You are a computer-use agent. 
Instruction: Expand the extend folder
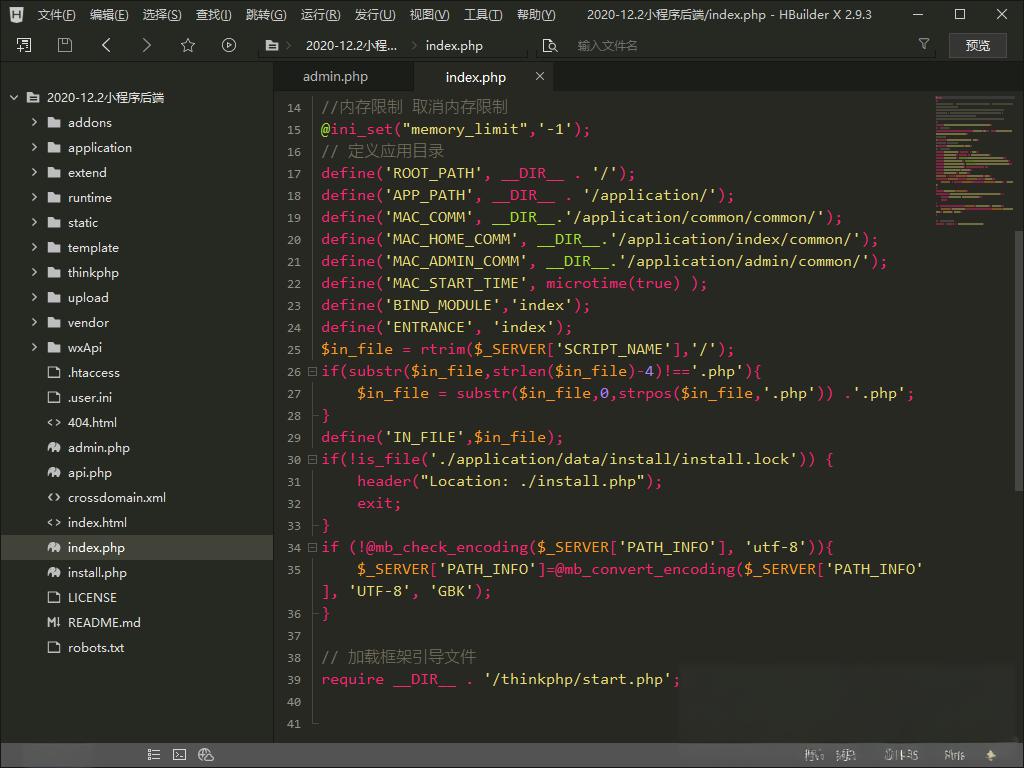point(34,172)
